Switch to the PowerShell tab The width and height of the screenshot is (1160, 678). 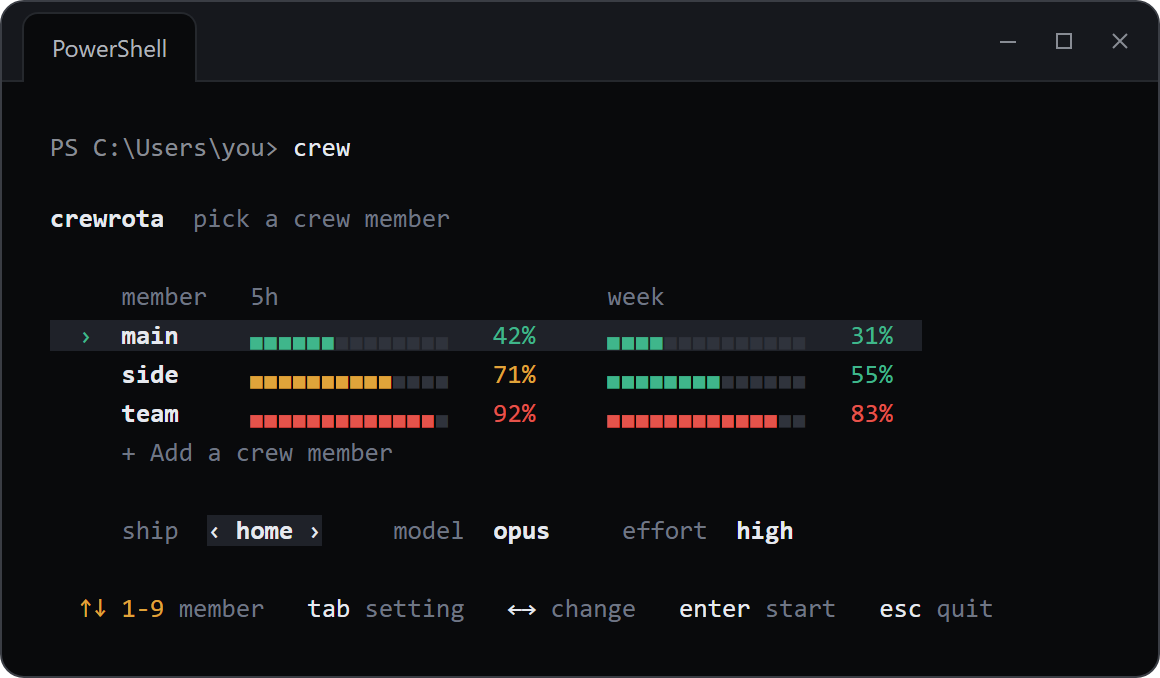click(x=109, y=49)
